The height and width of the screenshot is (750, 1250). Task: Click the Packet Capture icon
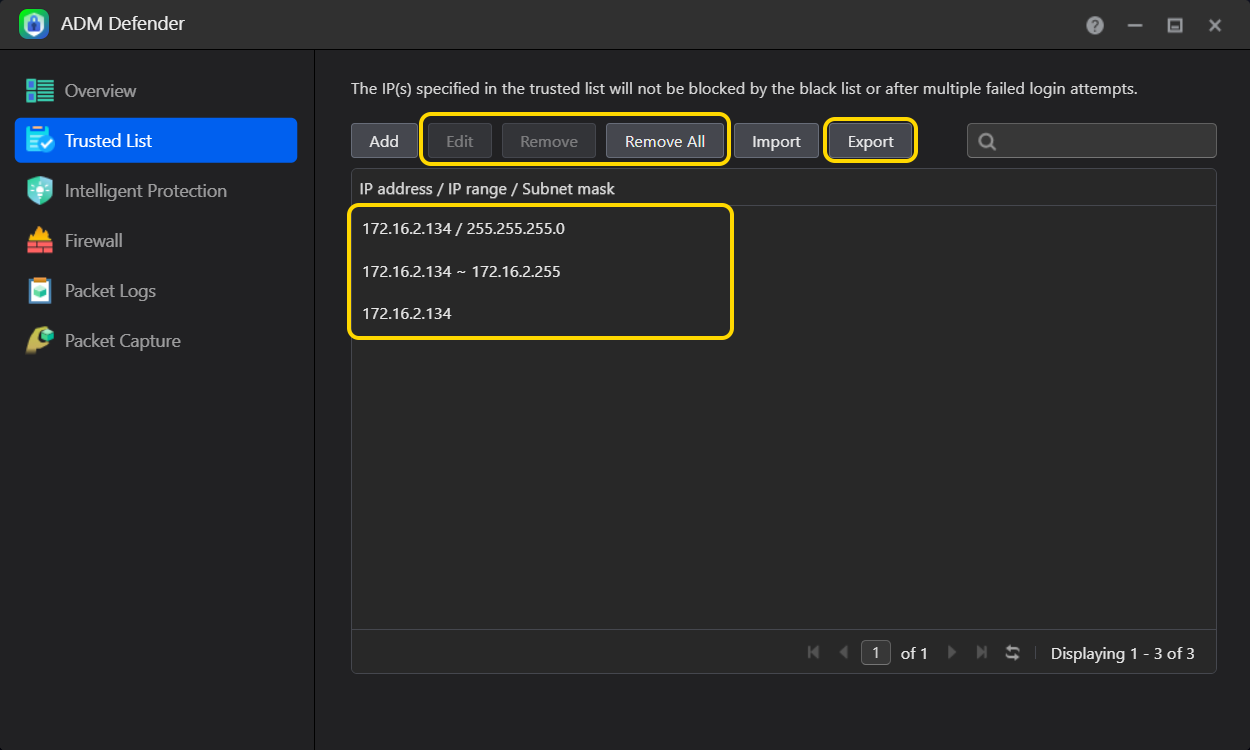tap(40, 341)
